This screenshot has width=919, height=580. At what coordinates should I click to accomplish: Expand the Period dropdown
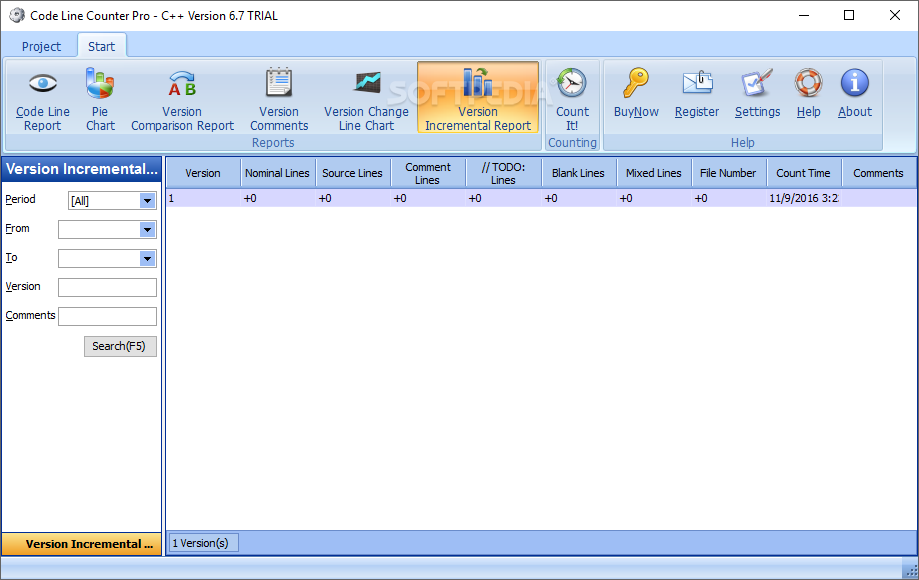tap(147, 201)
